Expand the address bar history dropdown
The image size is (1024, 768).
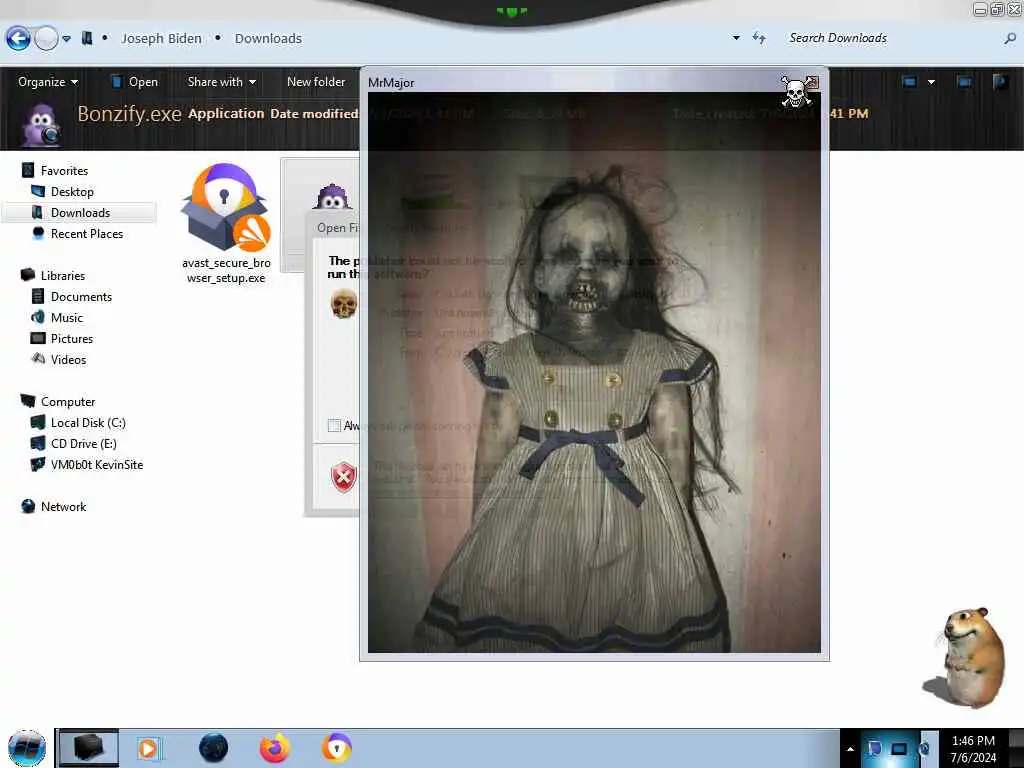point(737,38)
